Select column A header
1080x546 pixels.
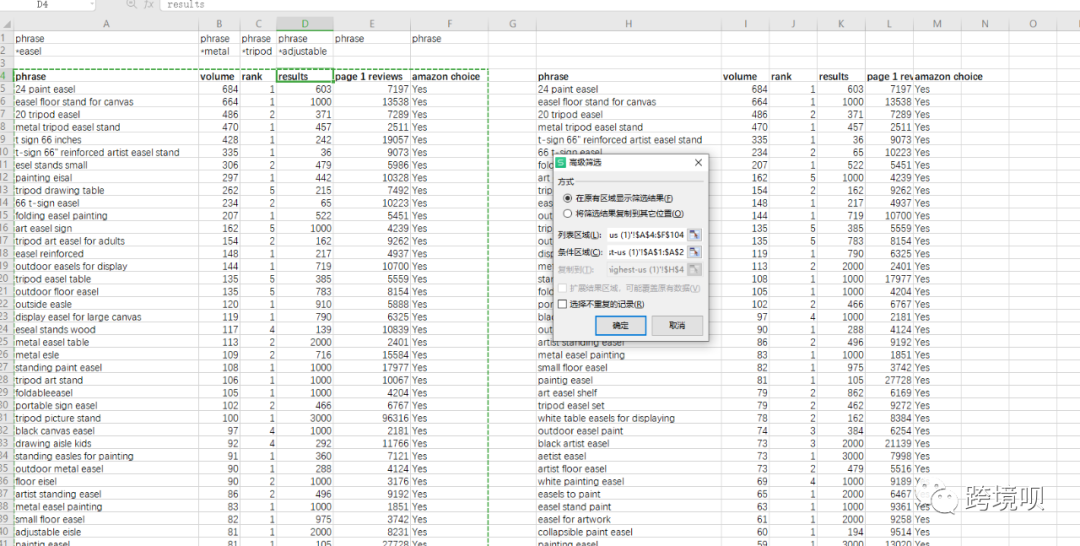coord(105,23)
